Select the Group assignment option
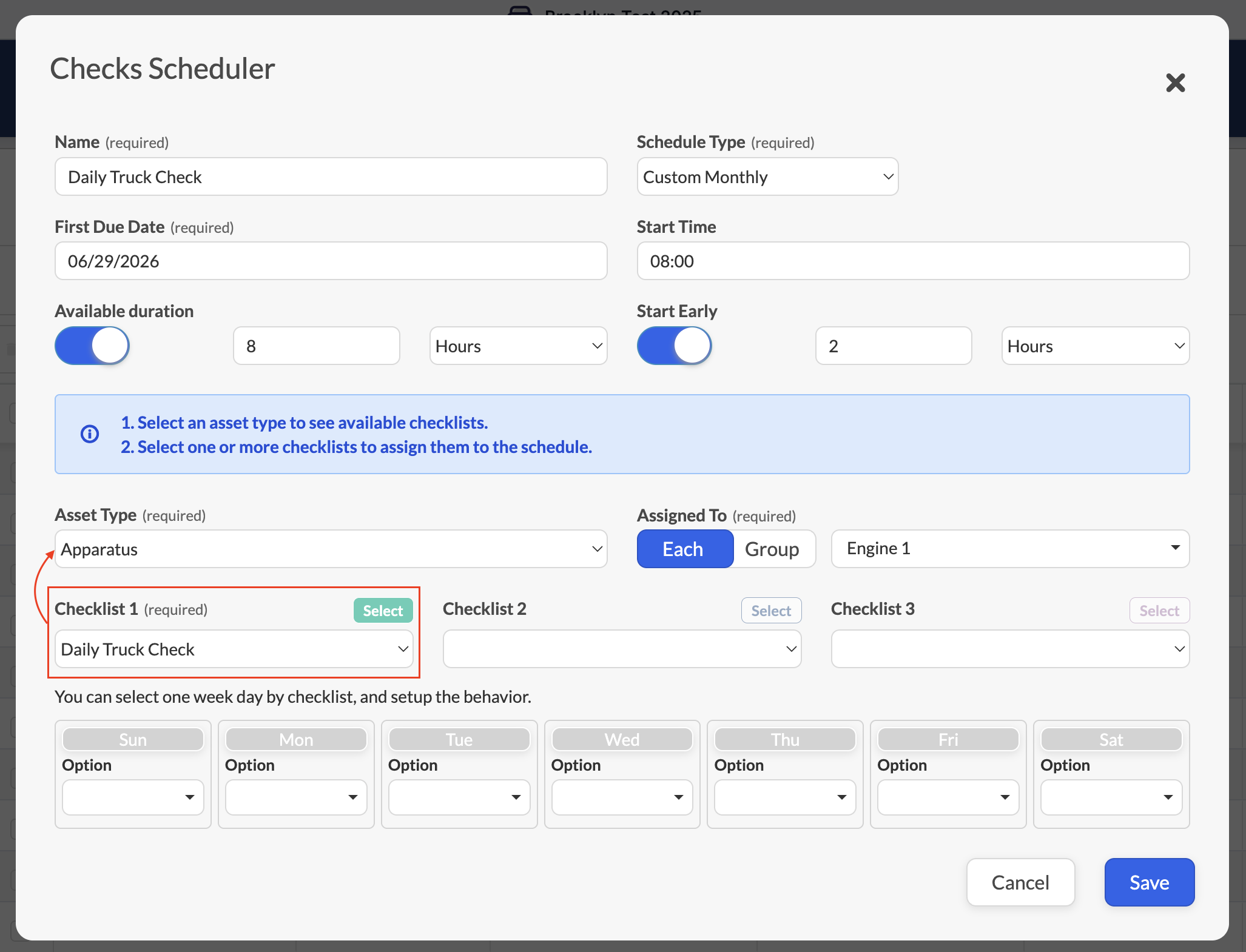Image resolution: width=1246 pixels, height=952 pixels. (x=774, y=549)
